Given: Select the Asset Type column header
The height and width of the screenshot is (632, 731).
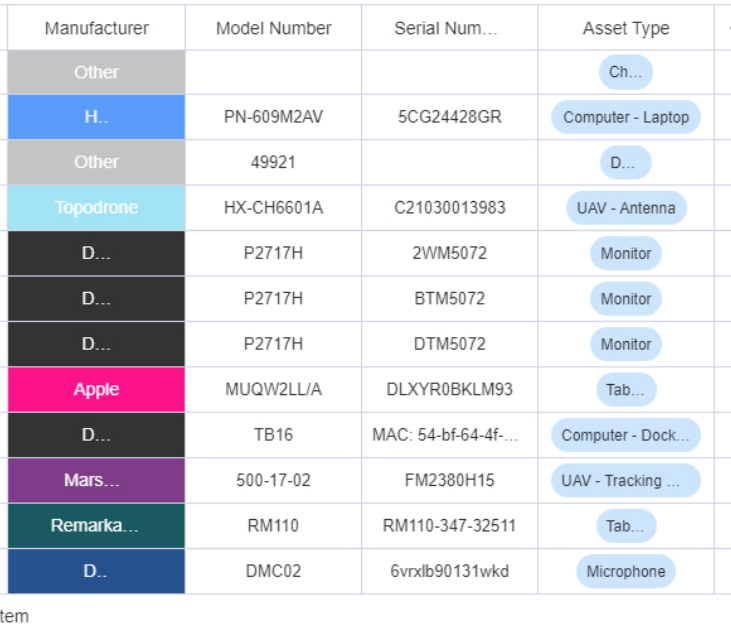Looking at the screenshot, I should (x=626, y=28).
